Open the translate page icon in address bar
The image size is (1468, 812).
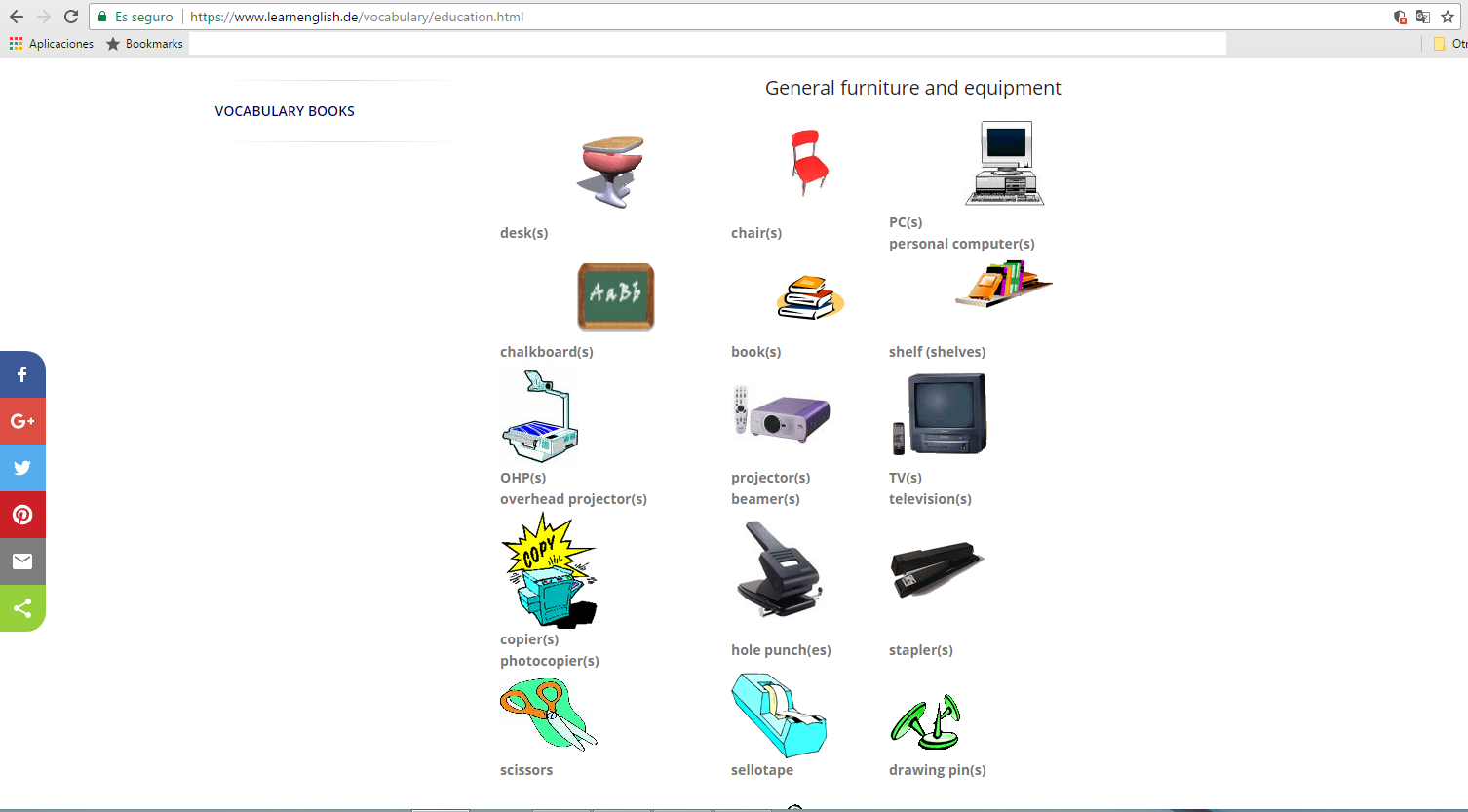coord(1423,17)
